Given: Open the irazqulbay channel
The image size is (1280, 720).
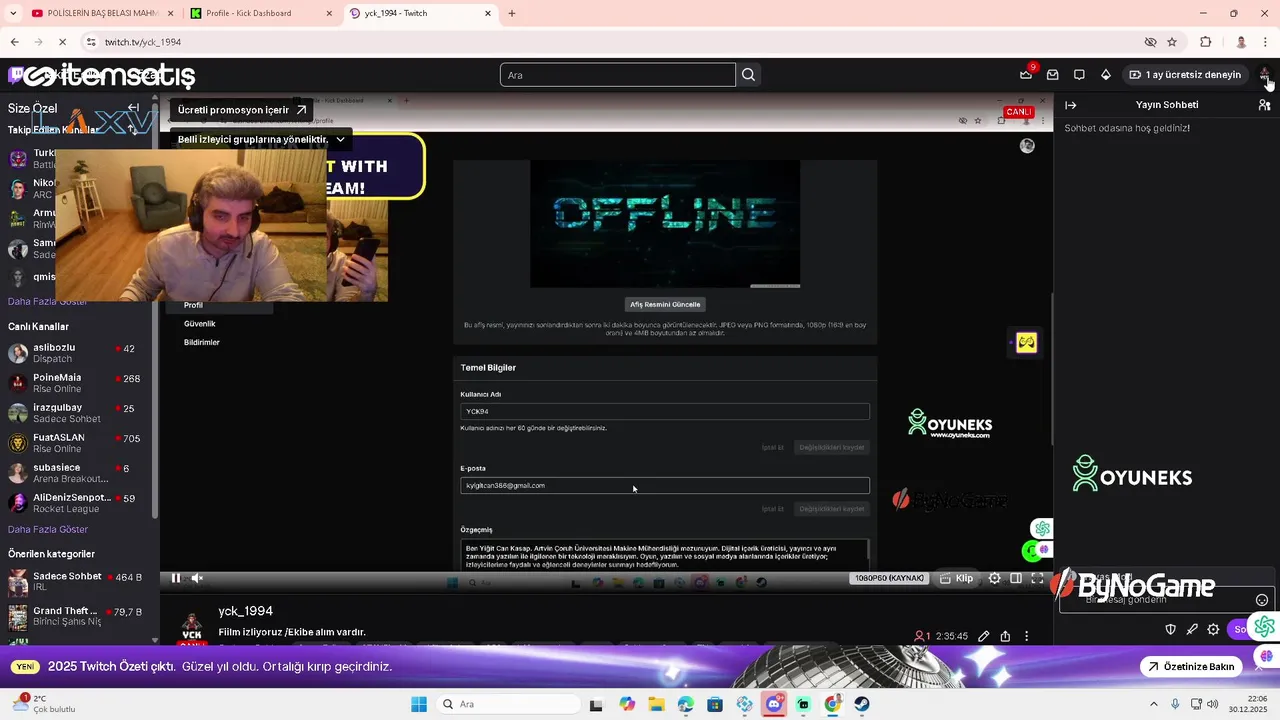Looking at the screenshot, I should click(x=78, y=413).
